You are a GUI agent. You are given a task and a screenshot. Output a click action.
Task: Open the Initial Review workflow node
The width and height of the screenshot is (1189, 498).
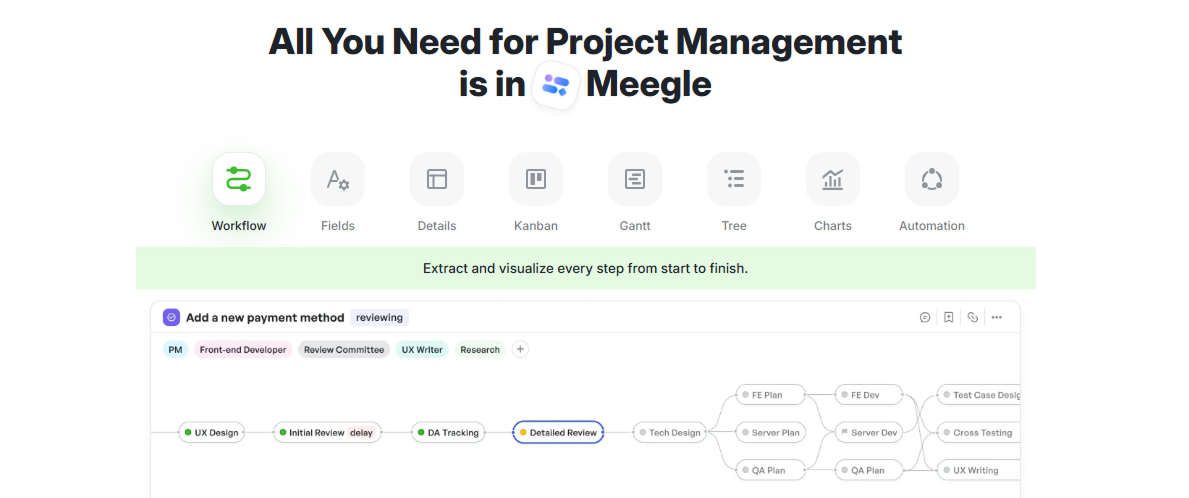coord(328,433)
